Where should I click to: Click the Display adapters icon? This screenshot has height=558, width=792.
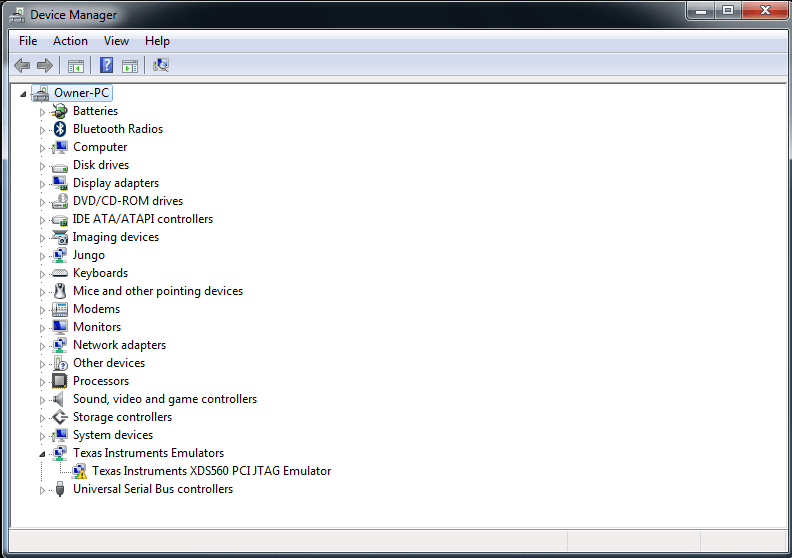click(60, 183)
